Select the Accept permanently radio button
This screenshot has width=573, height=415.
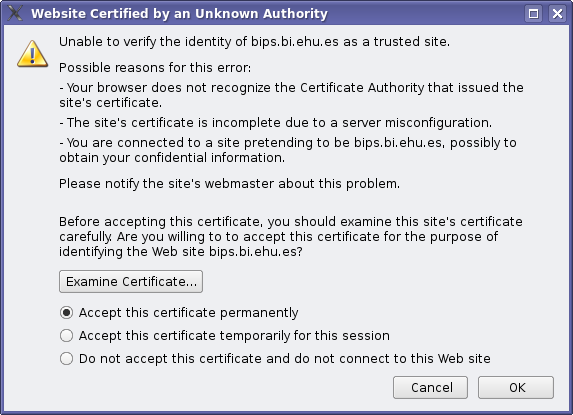click(67, 313)
